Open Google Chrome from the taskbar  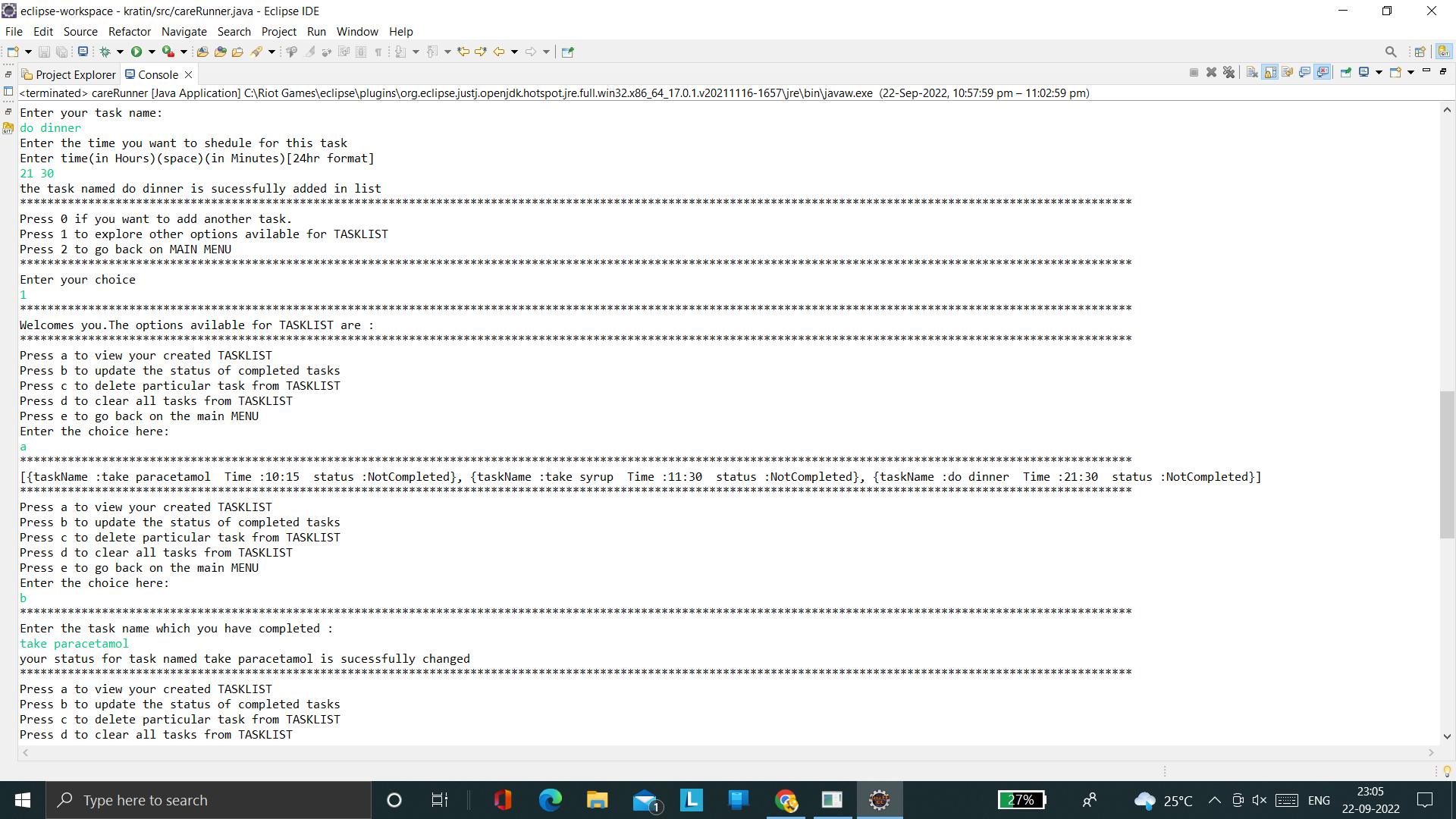coord(786,800)
